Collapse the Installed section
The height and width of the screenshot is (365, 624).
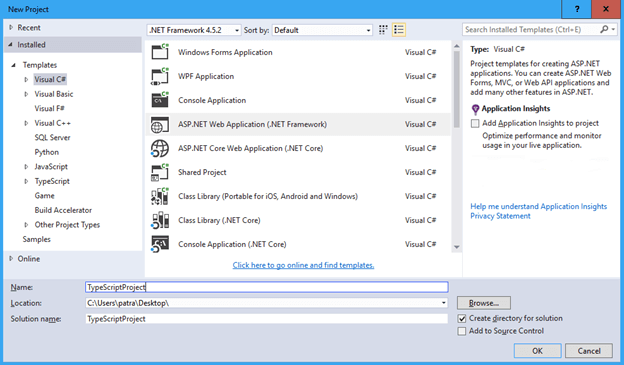11,45
